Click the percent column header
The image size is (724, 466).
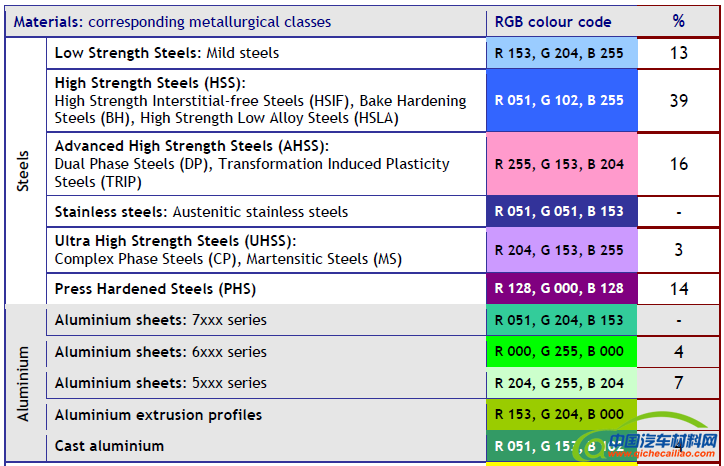point(679,22)
